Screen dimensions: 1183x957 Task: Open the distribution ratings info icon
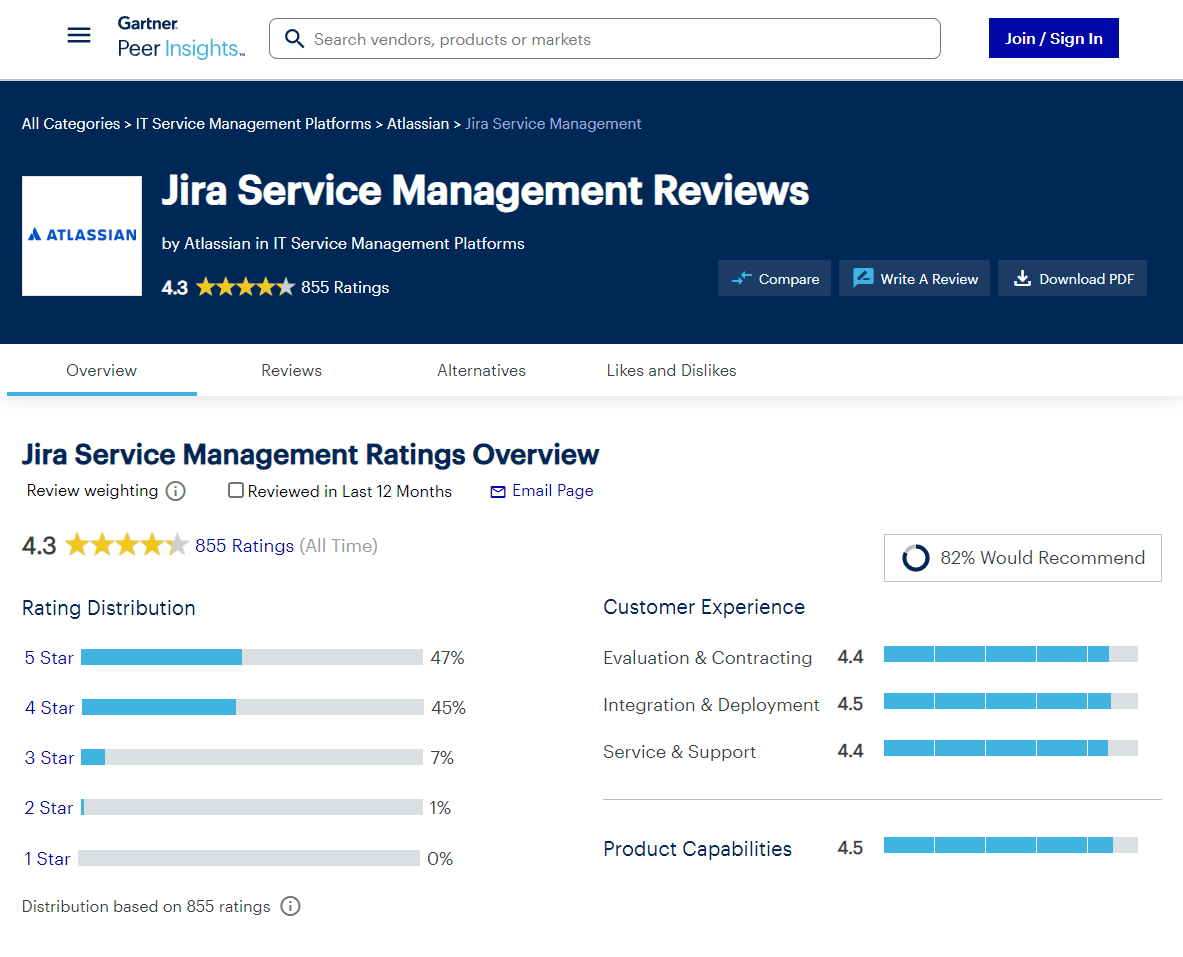pyautogui.click(x=290, y=906)
